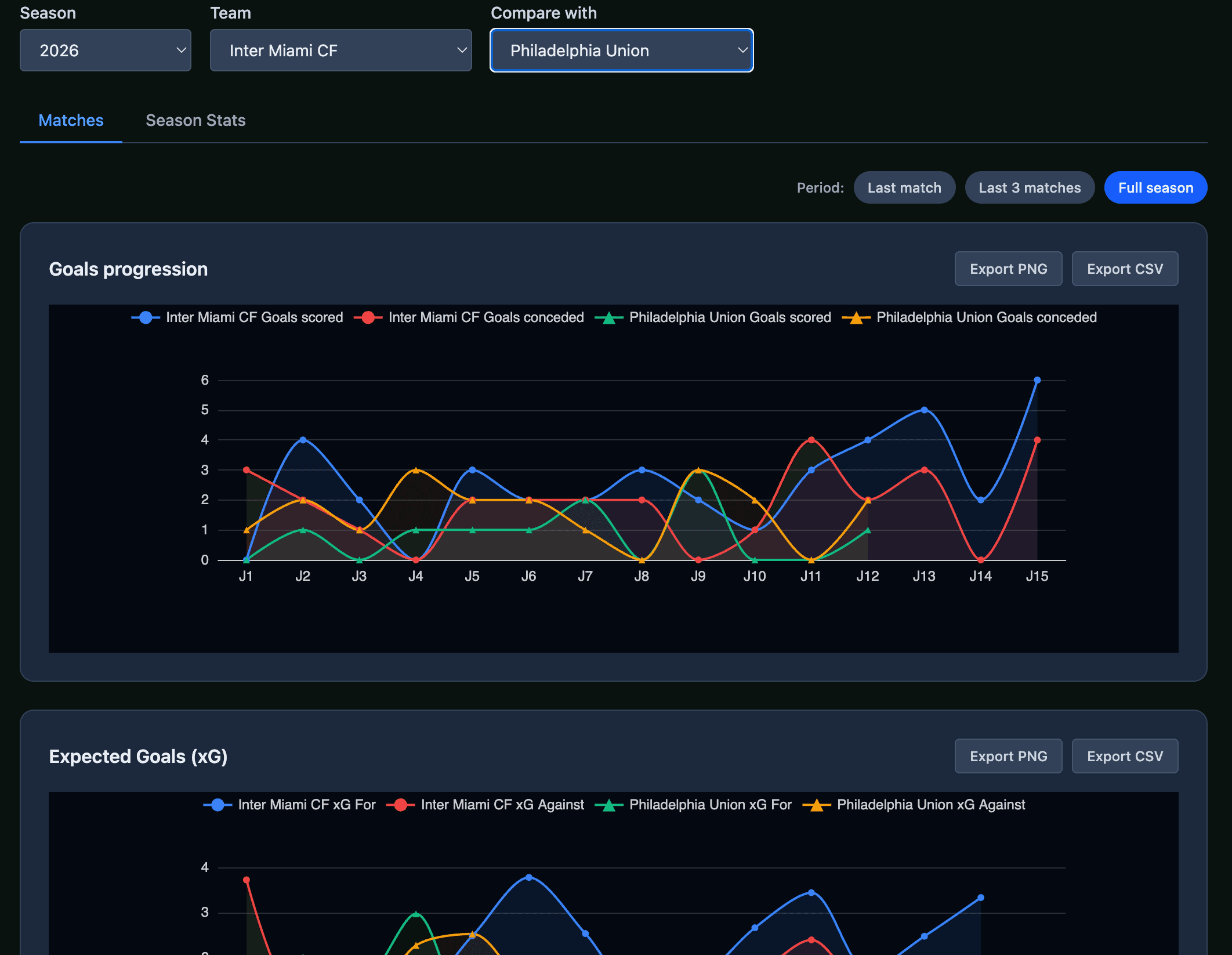Viewport: 1232px width, 955px height.
Task: Export Goals progression chart as PNG
Action: pos(1008,269)
